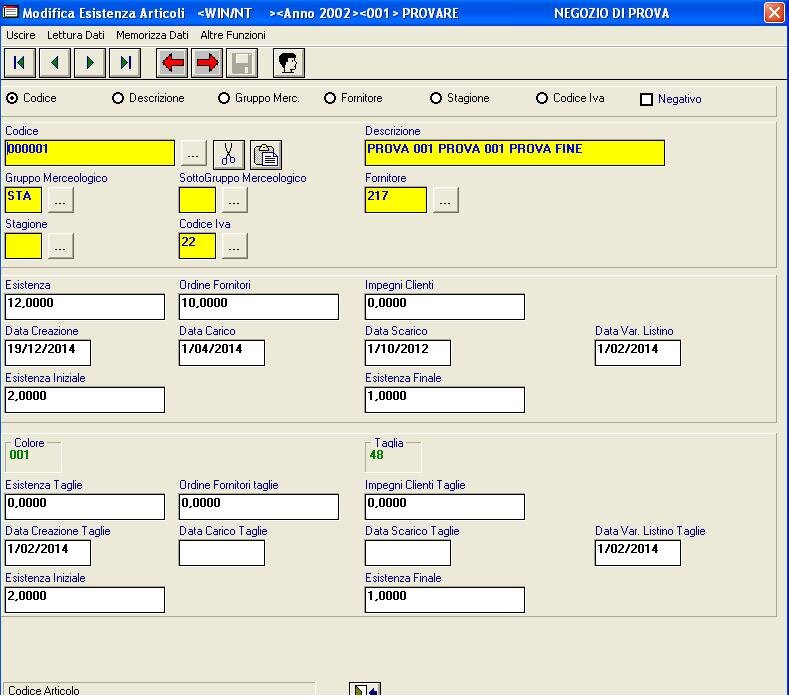The width and height of the screenshot is (789, 698).
Task: Click the Esistenza input field
Action: pos(85,306)
